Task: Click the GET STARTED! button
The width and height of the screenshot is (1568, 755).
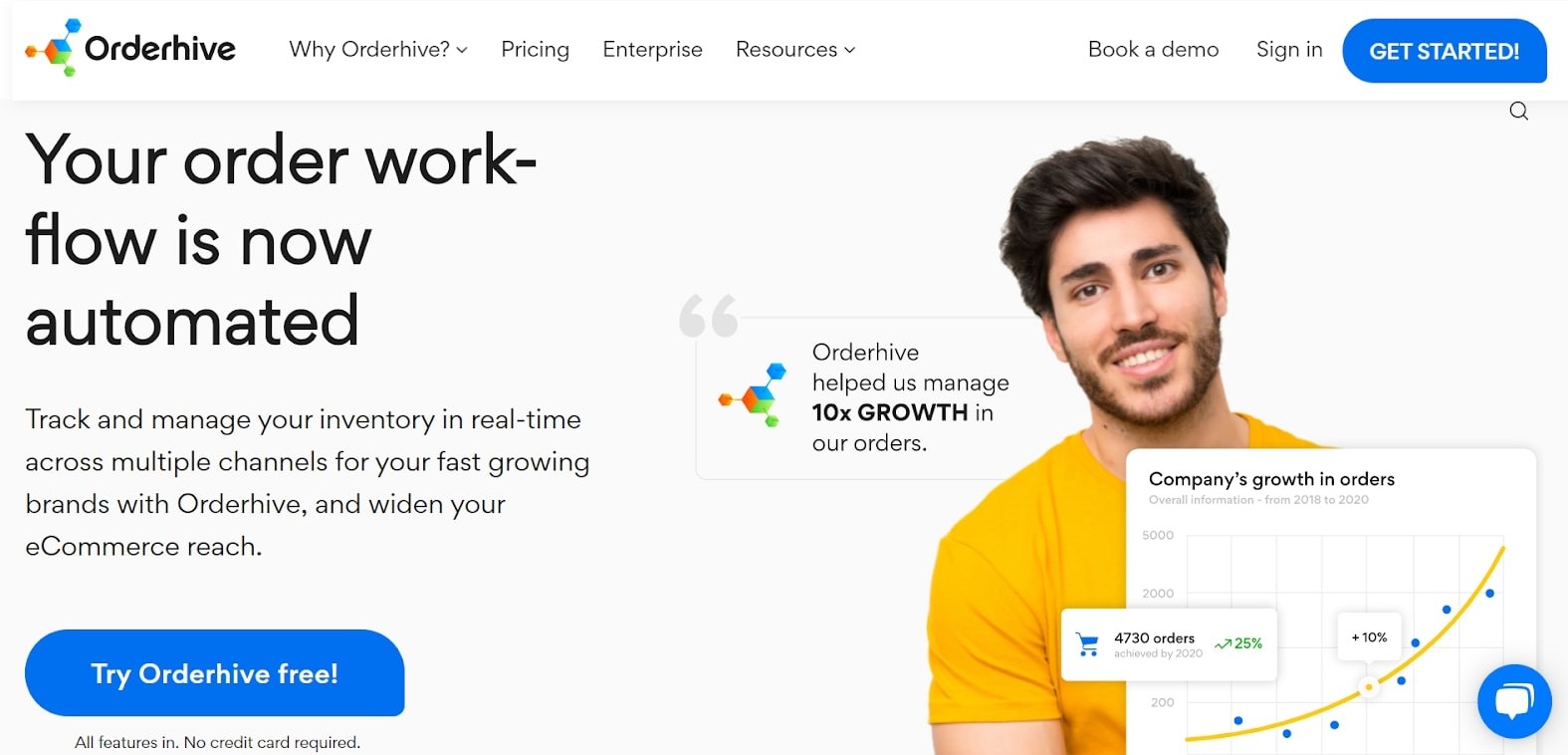Action: tap(1445, 51)
